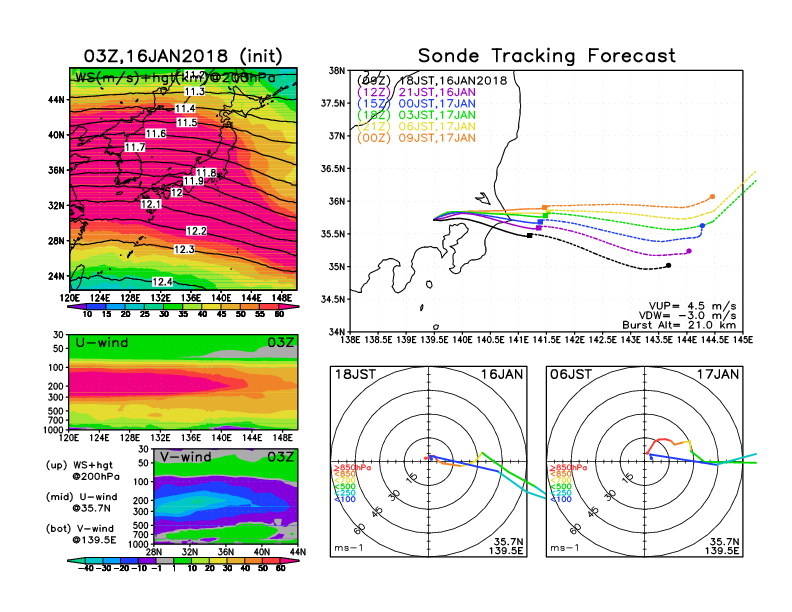This screenshot has width=792, height=612.
Task: Click 'ms-1' in the 06JST hodograph
Action: tap(564, 548)
